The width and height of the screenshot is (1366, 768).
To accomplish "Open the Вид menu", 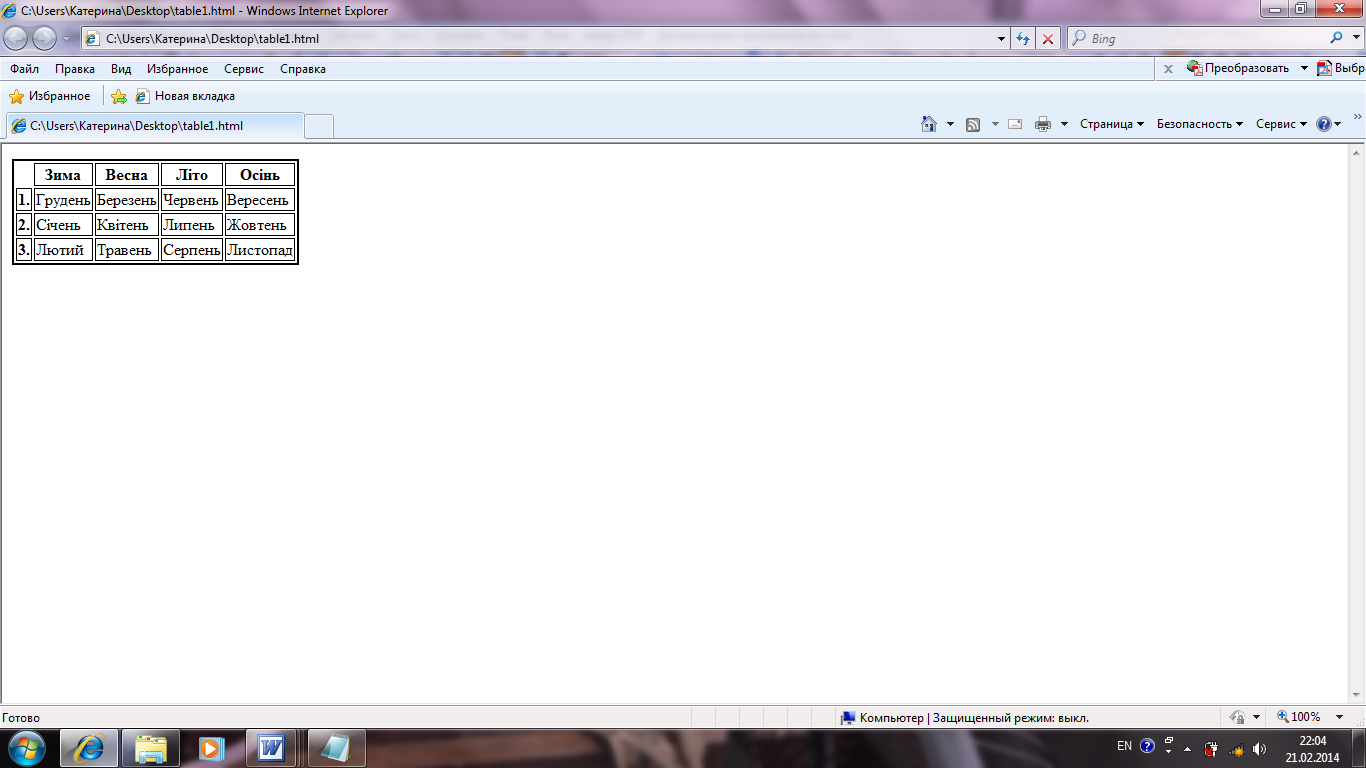I will tap(121, 69).
